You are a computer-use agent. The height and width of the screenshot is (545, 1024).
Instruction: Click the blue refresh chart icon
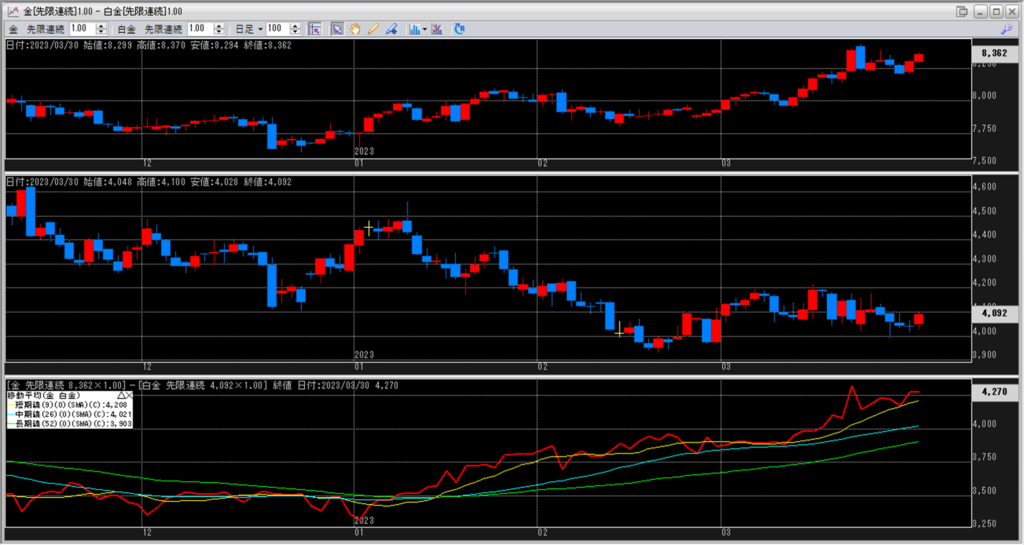[459, 29]
